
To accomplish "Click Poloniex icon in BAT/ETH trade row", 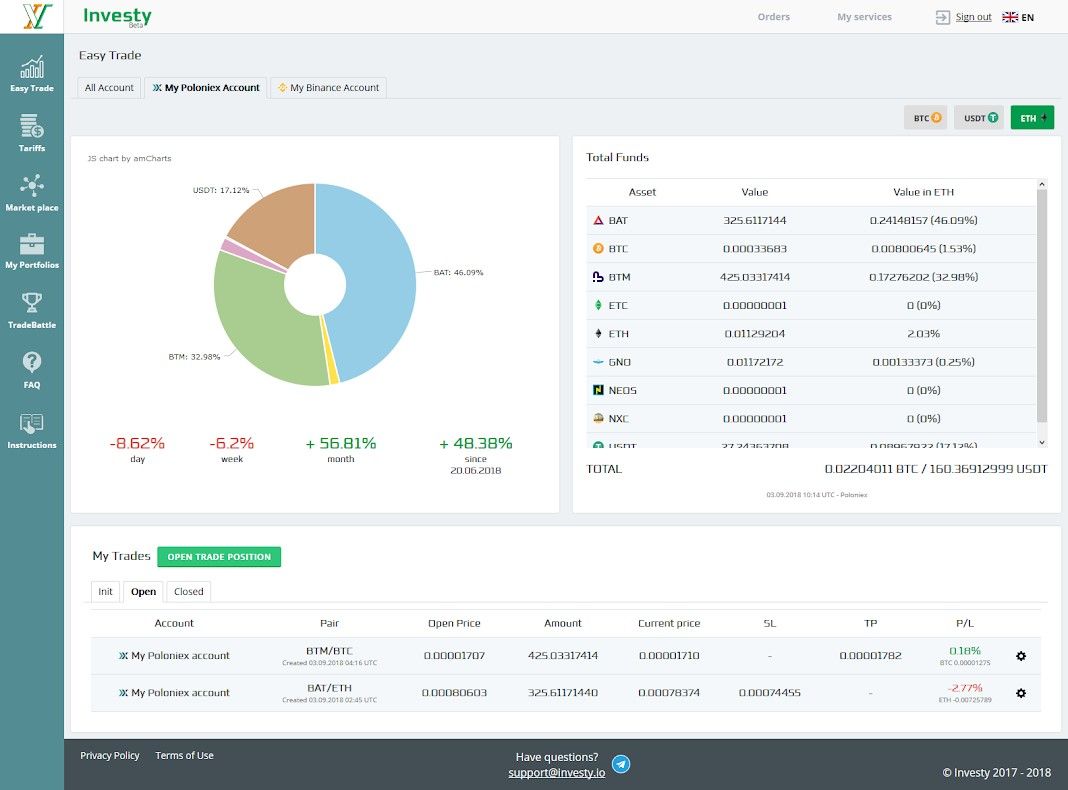I will click(123, 693).
